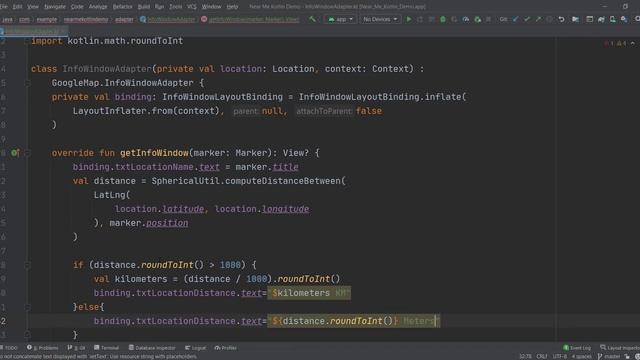Select the InfoWindowAdapter.kt editor tab
Screen dimensions: 640x360
[x=33, y=31]
